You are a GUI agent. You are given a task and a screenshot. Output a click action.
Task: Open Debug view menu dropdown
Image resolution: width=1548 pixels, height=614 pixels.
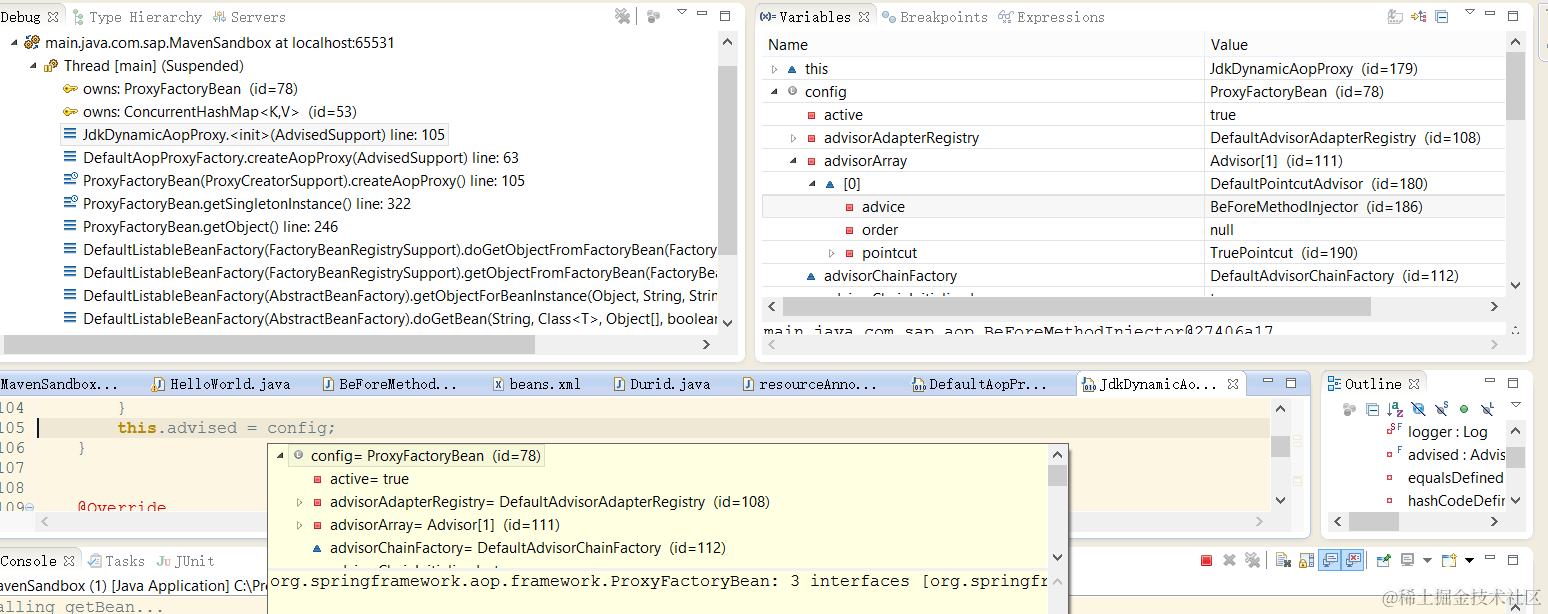point(681,13)
